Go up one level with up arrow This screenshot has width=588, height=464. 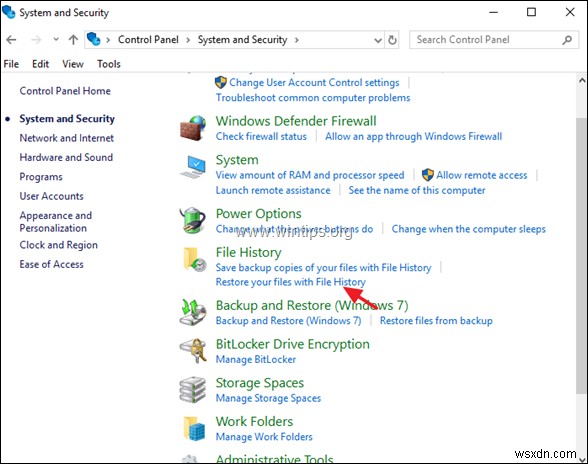tap(74, 40)
